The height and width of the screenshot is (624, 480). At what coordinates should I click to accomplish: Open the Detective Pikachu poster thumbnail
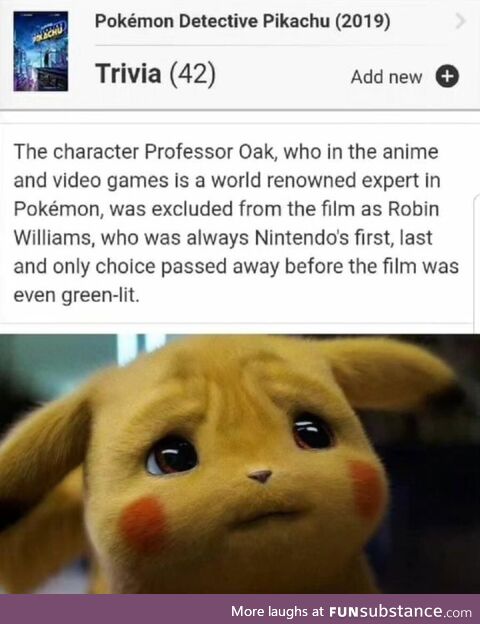point(41,51)
